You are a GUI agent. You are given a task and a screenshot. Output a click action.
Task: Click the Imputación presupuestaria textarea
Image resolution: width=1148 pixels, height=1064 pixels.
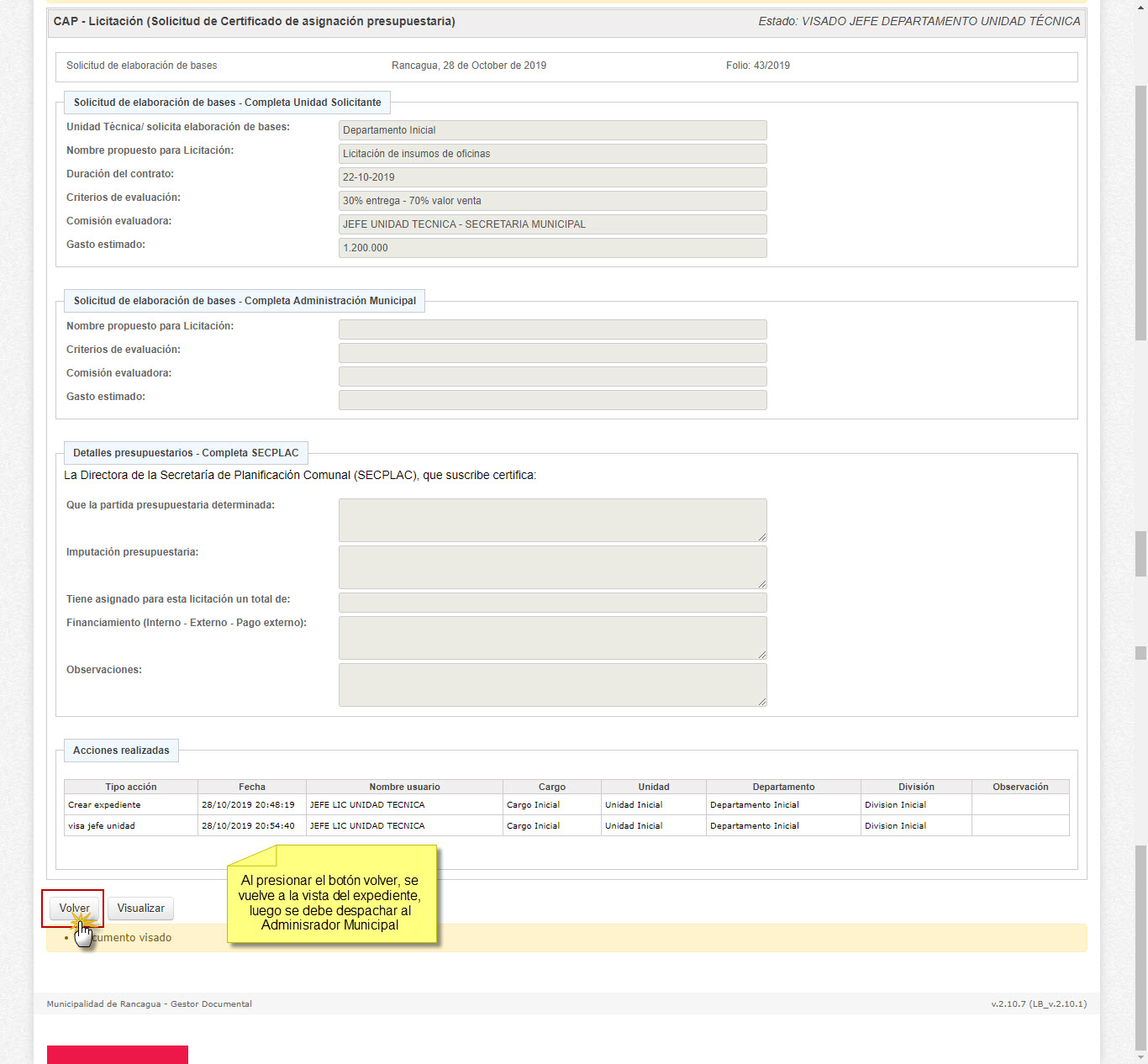[x=553, y=567]
